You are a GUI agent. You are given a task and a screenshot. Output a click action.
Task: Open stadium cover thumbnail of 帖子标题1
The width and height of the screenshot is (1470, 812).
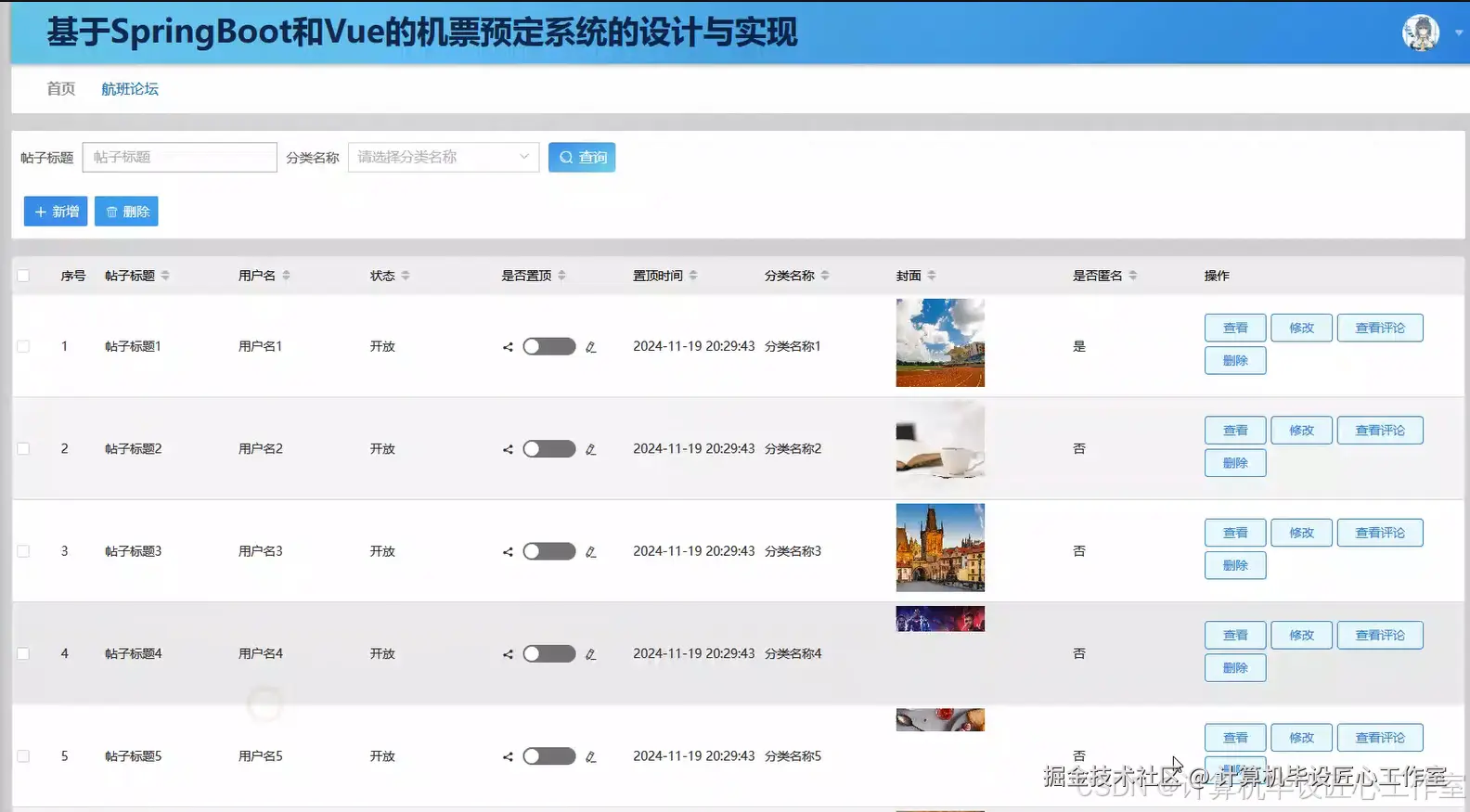(x=940, y=342)
